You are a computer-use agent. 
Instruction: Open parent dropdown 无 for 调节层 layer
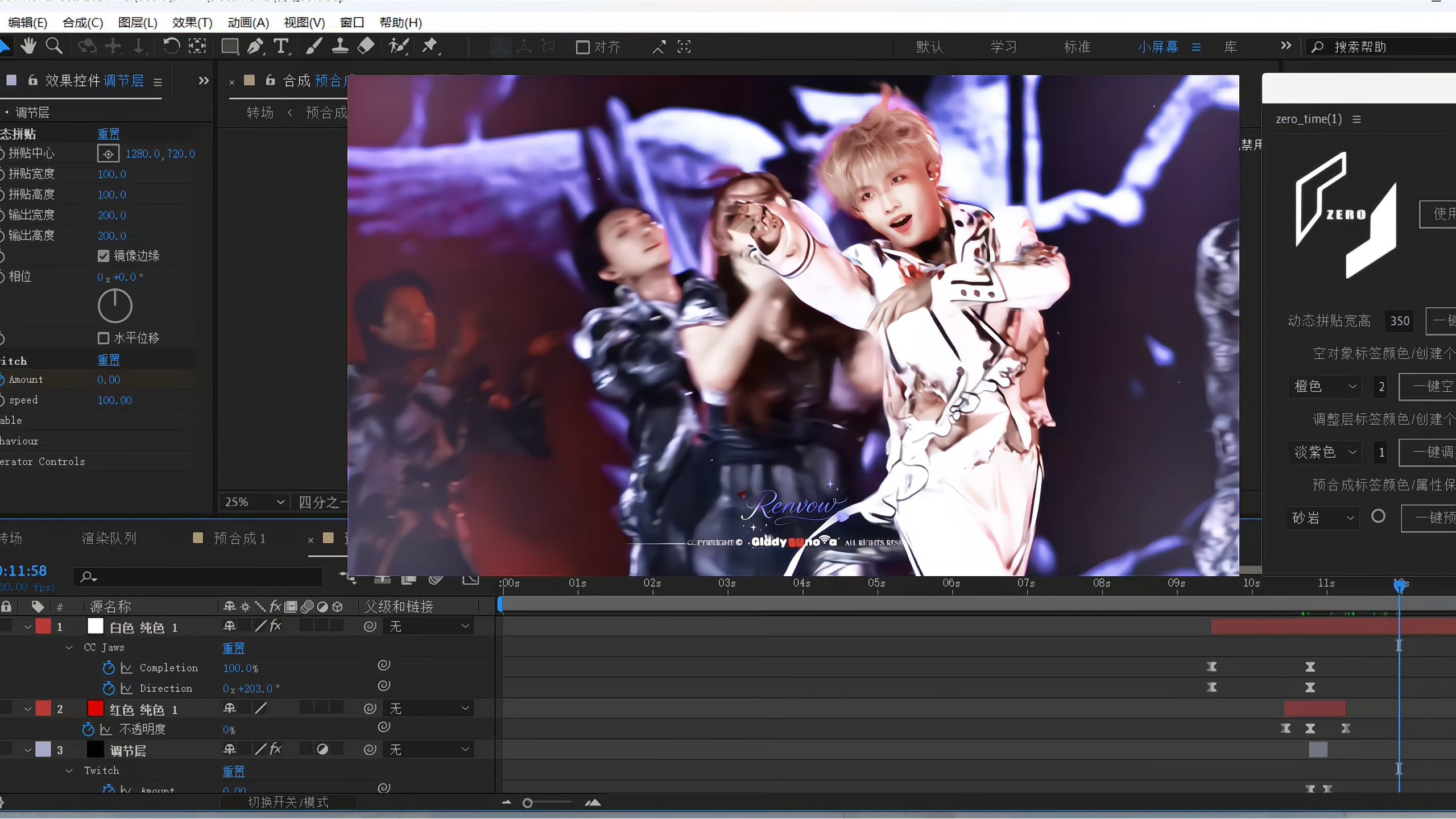coord(429,750)
